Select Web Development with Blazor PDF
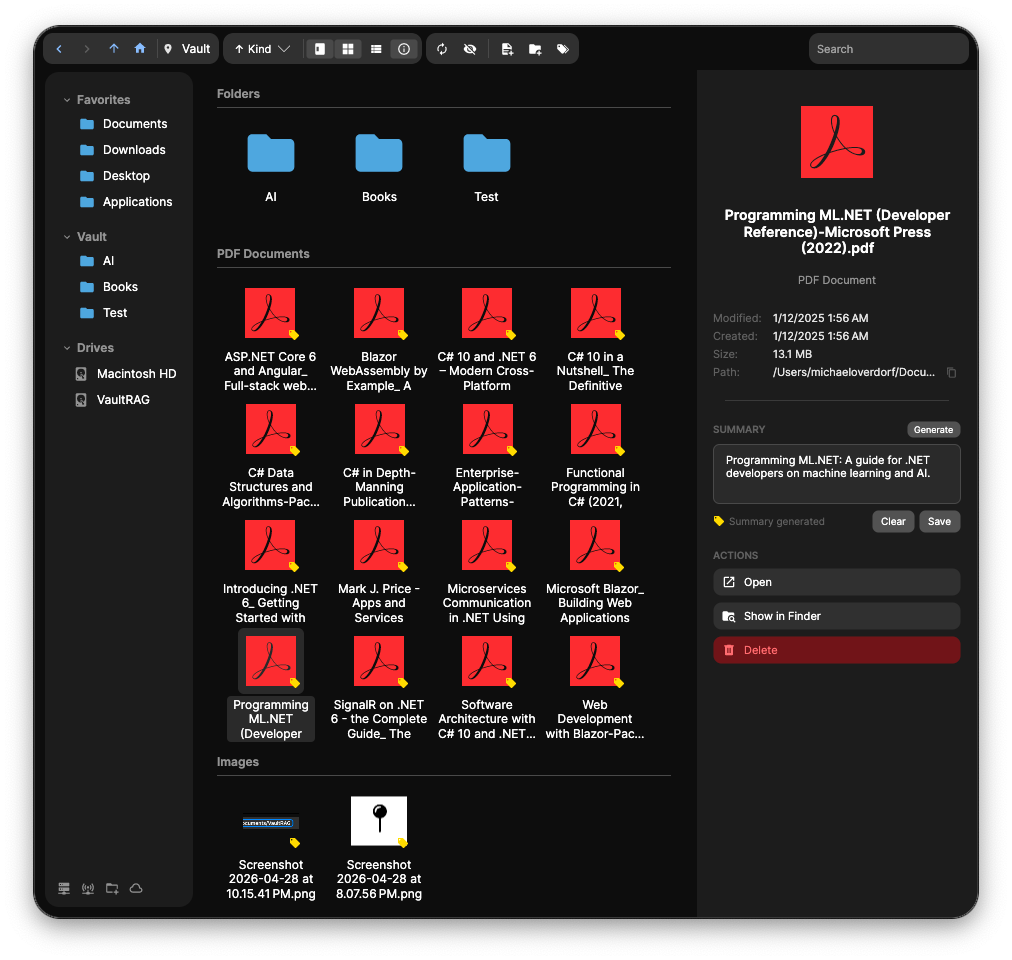The width and height of the screenshot is (1012, 960). (595, 661)
